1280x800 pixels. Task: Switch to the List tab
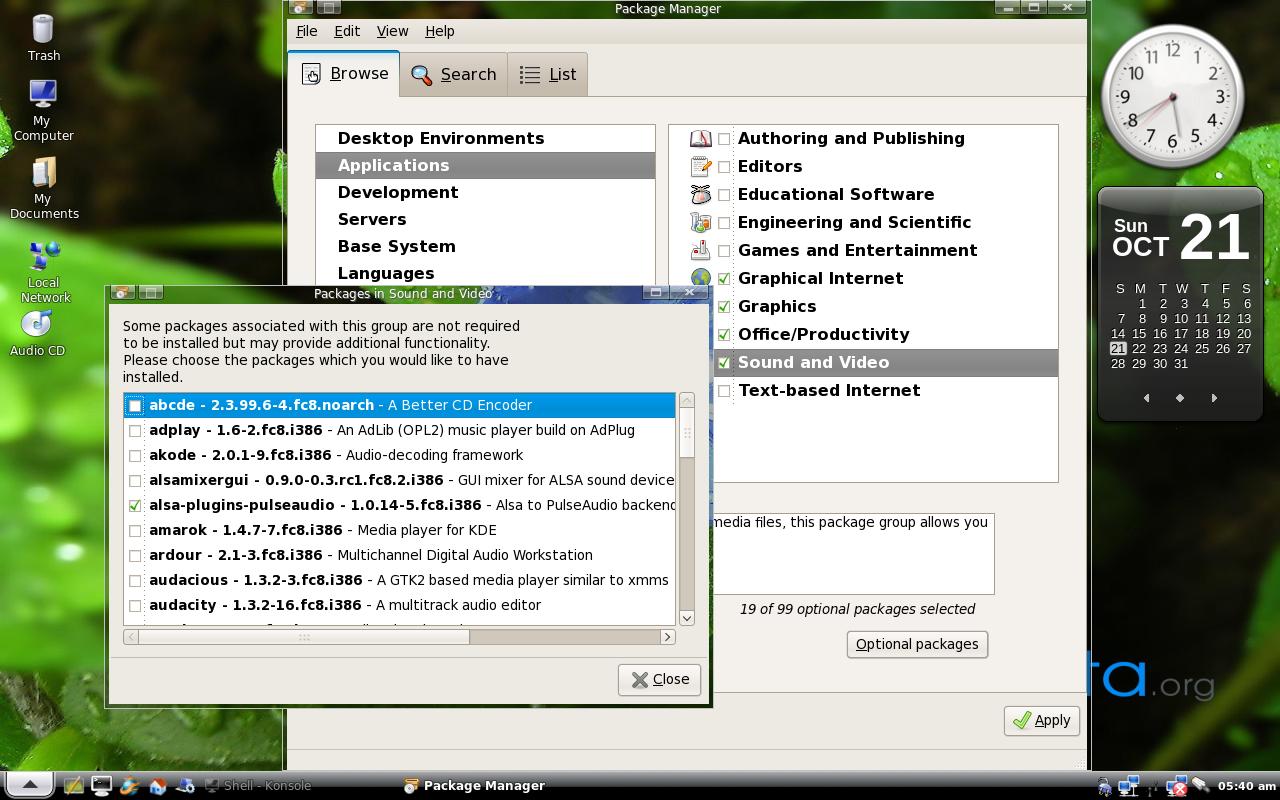(x=548, y=75)
